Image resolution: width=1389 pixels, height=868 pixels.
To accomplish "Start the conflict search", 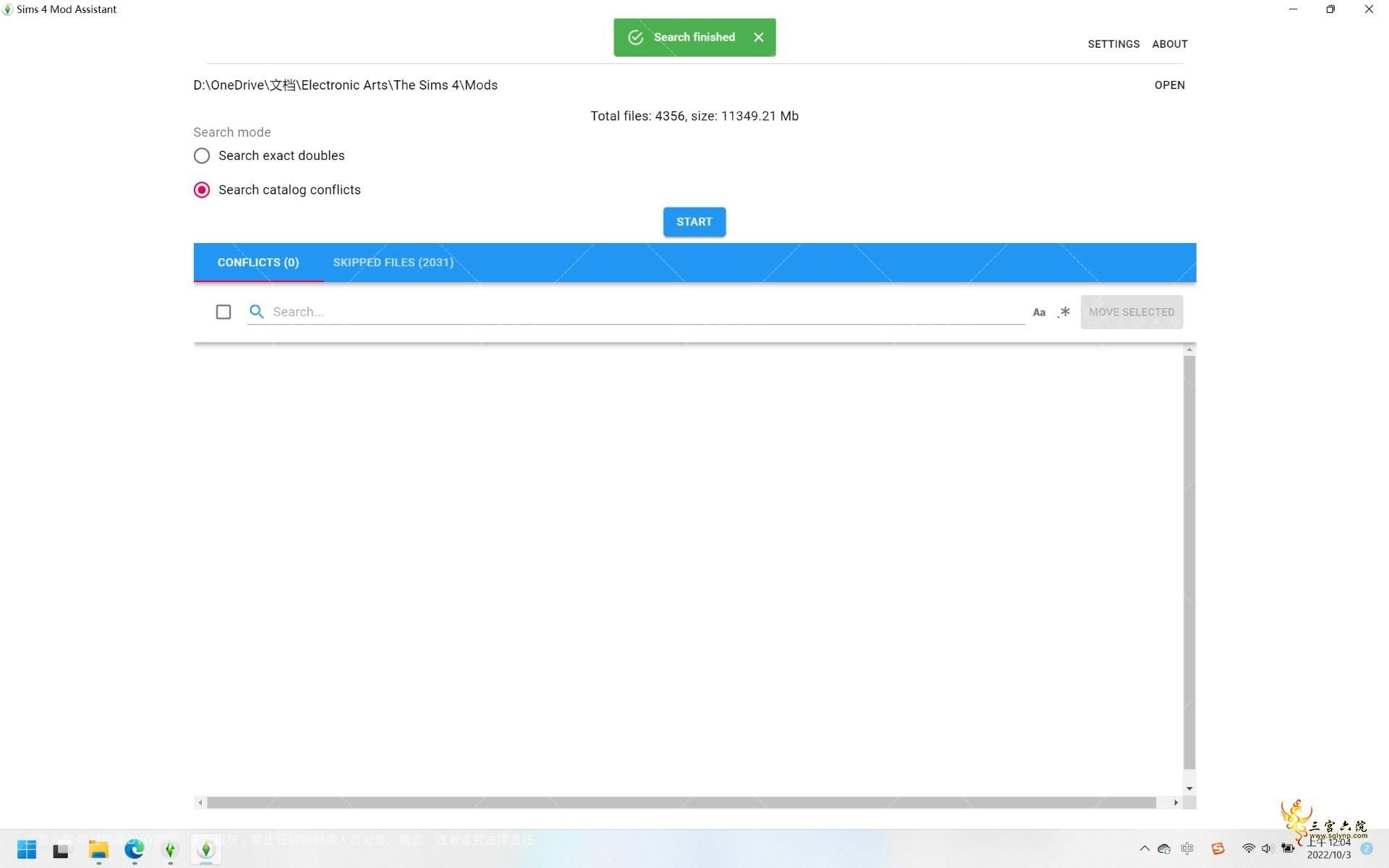I will pyautogui.click(x=694, y=222).
